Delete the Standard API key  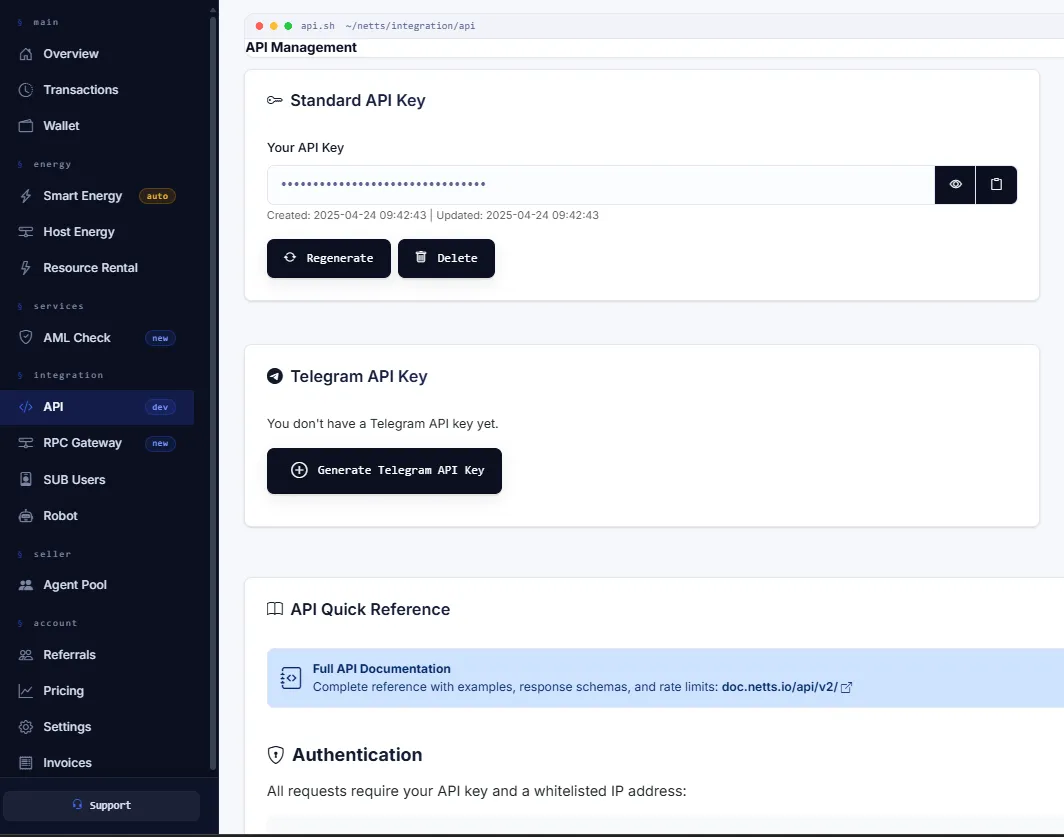[x=446, y=258]
